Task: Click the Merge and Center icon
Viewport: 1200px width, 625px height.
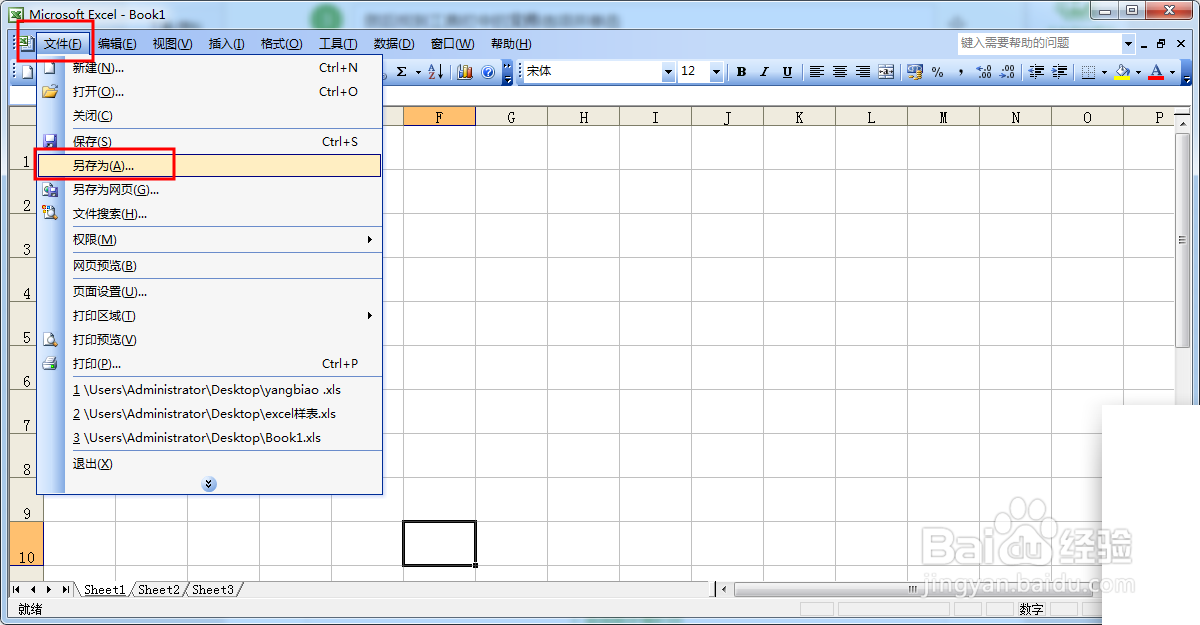Action: [x=886, y=72]
